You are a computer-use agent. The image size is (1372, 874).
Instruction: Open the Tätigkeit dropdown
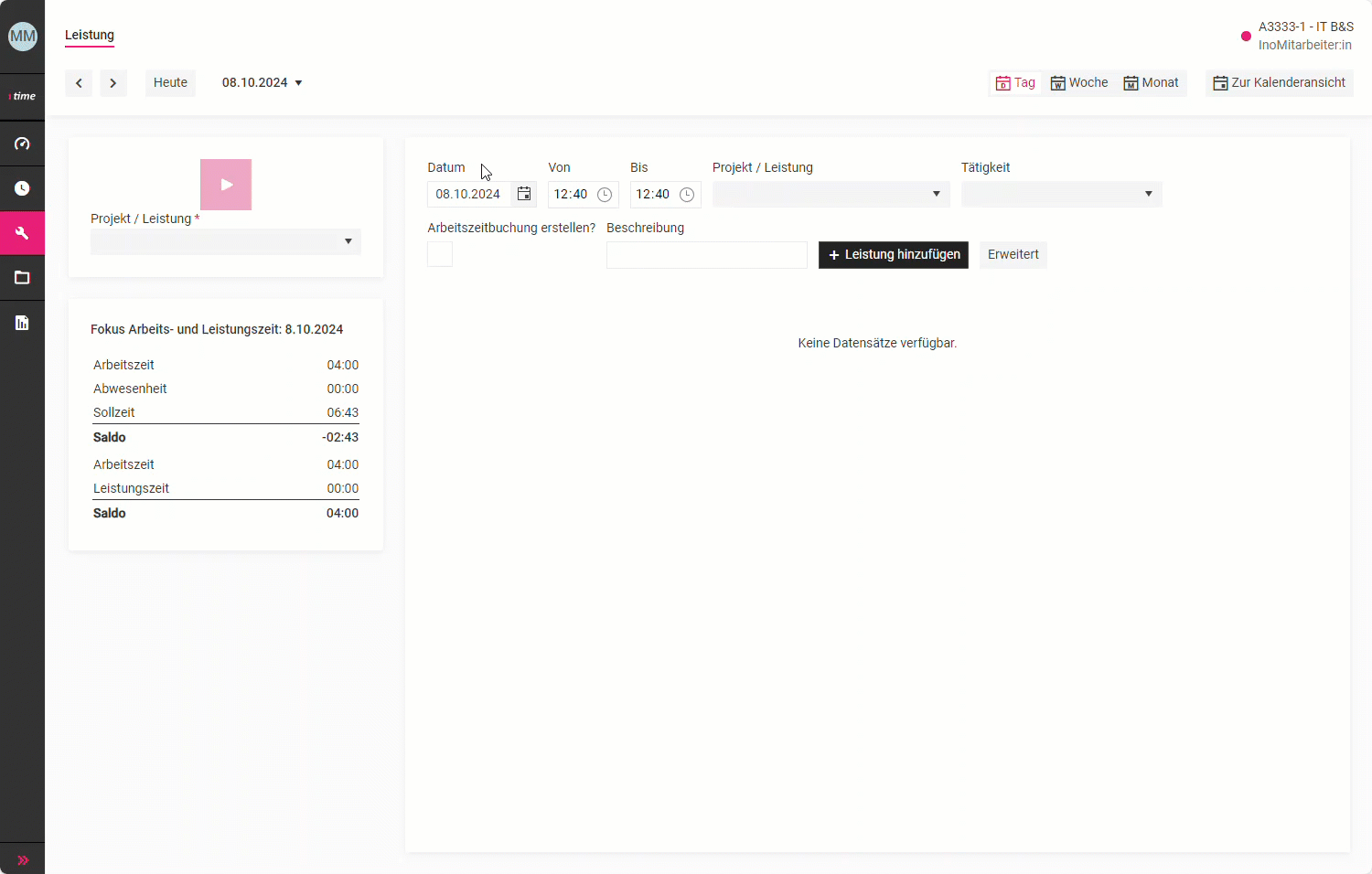point(1061,194)
